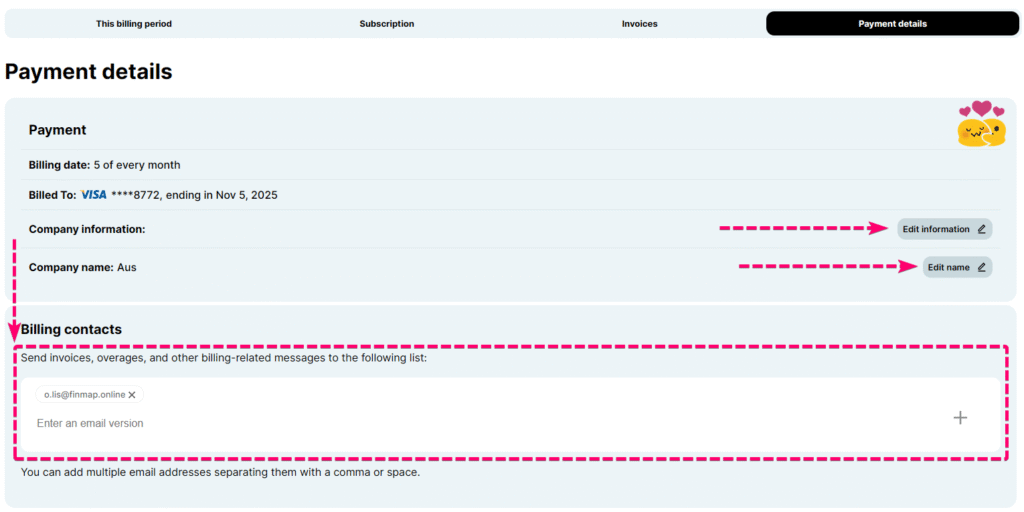1024x512 pixels.
Task: Select the Payment details tab
Action: coord(892,24)
